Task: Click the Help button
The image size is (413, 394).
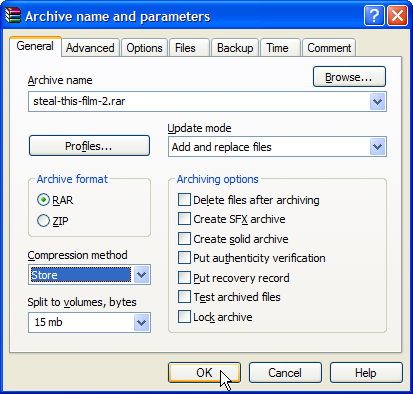Action: click(x=366, y=373)
